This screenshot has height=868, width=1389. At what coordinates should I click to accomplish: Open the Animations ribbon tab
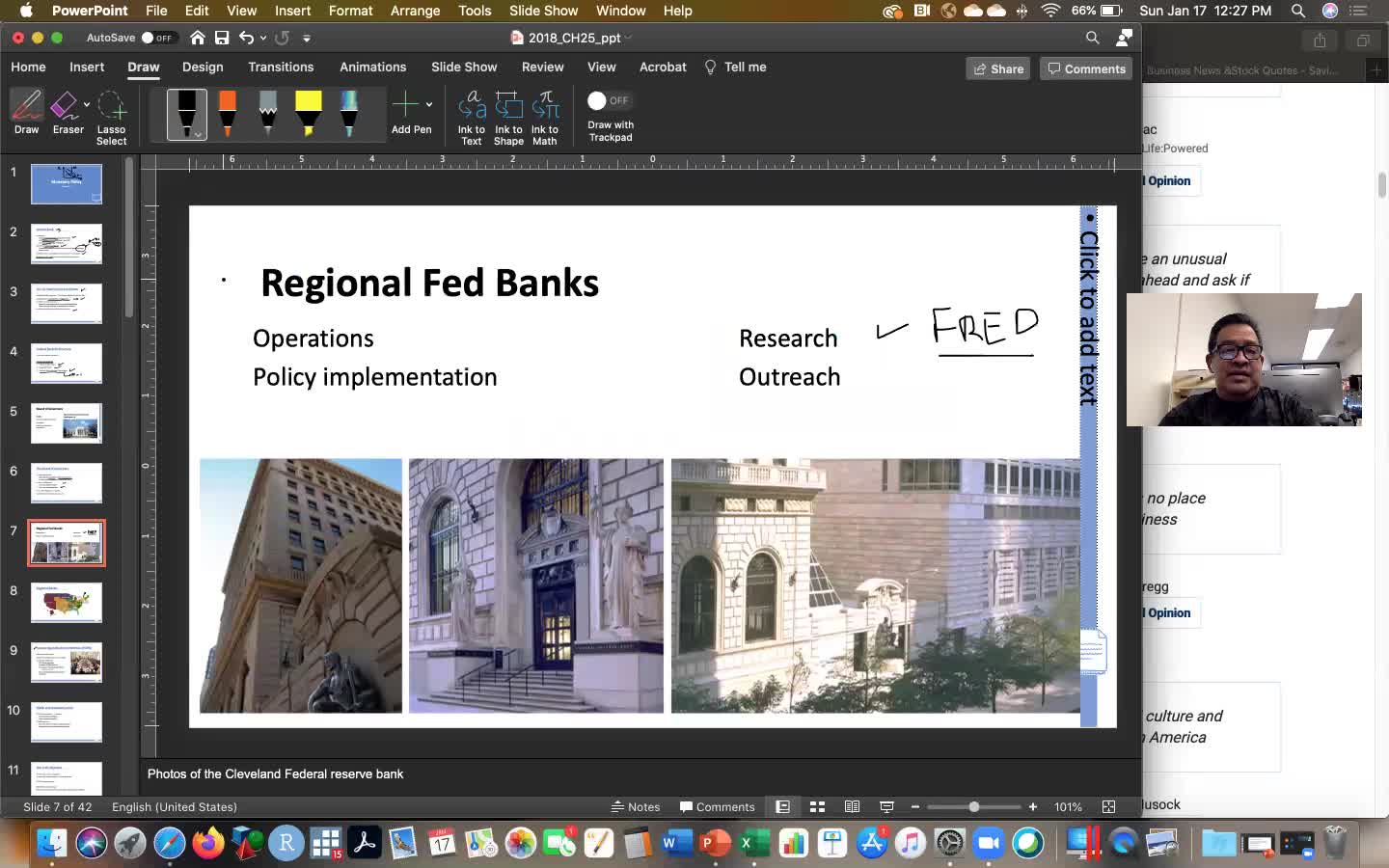tap(372, 67)
